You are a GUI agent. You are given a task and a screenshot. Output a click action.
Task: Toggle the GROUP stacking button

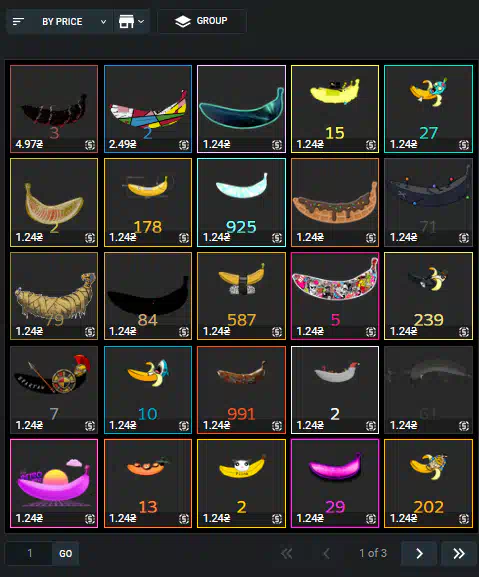point(202,21)
